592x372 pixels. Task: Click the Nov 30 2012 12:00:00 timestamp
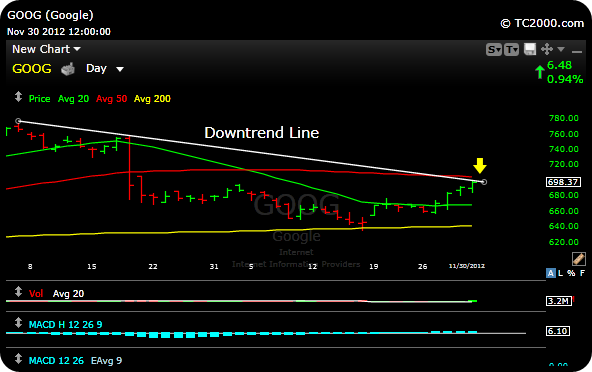point(59,32)
